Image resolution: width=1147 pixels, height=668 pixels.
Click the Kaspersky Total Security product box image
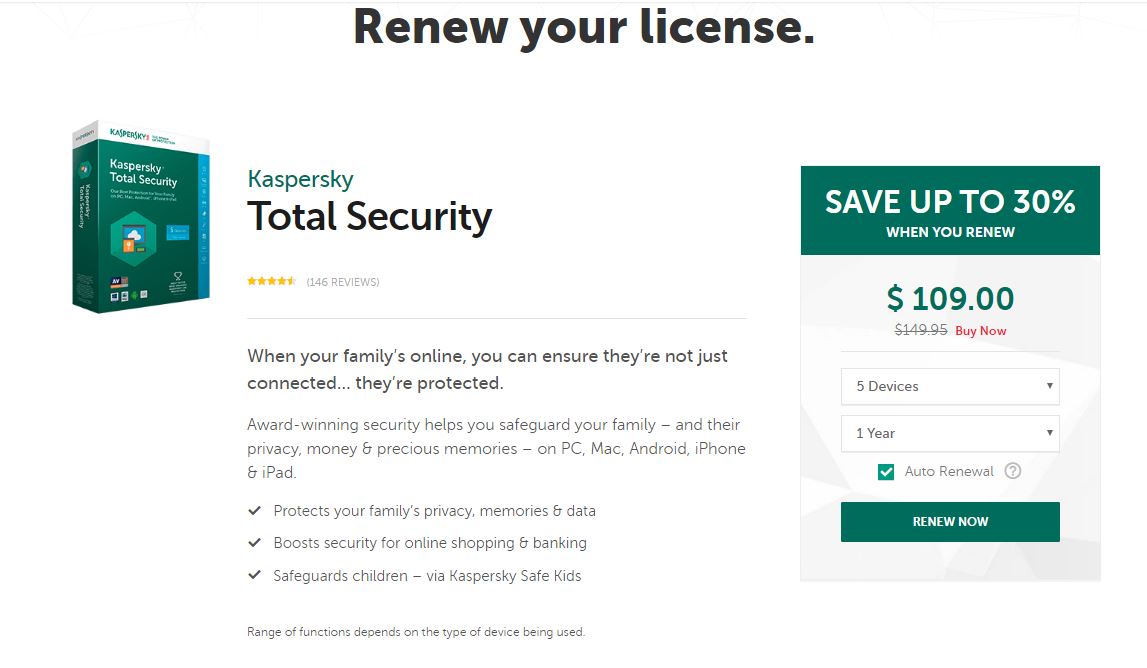point(141,216)
